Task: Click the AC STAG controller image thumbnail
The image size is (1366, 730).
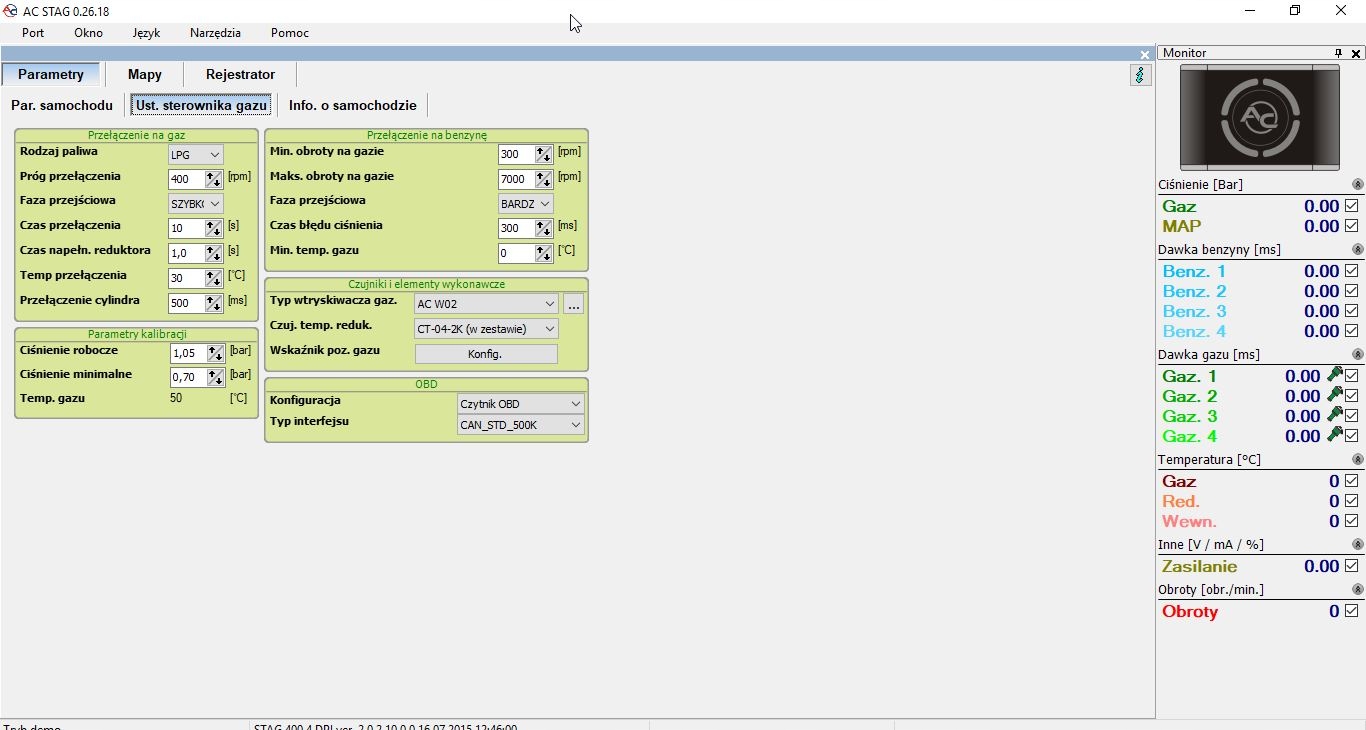Action: point(1260,117)
